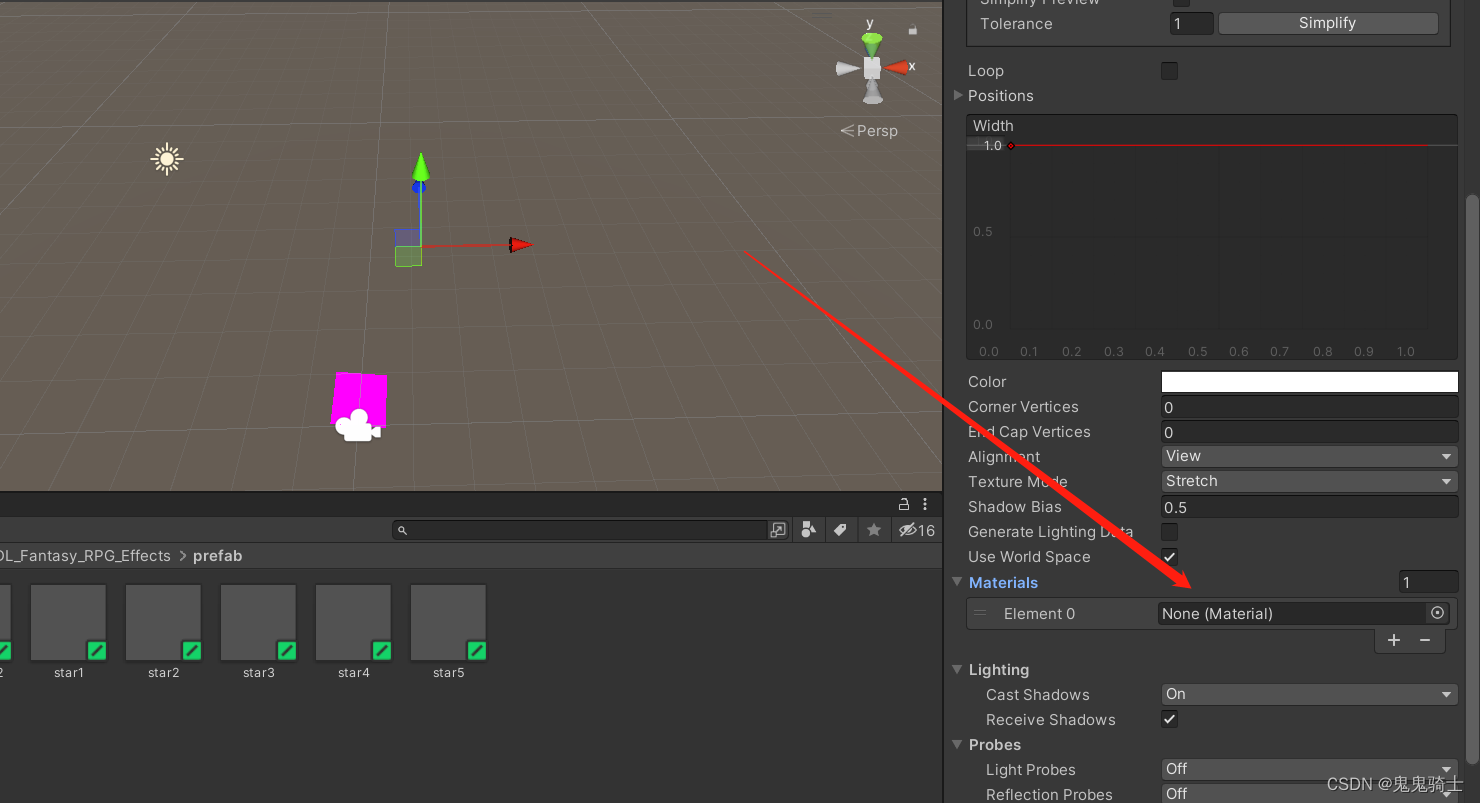Select the star3 asset thumbnail
The image size is (1480, 803).
(x=258, y=620)
